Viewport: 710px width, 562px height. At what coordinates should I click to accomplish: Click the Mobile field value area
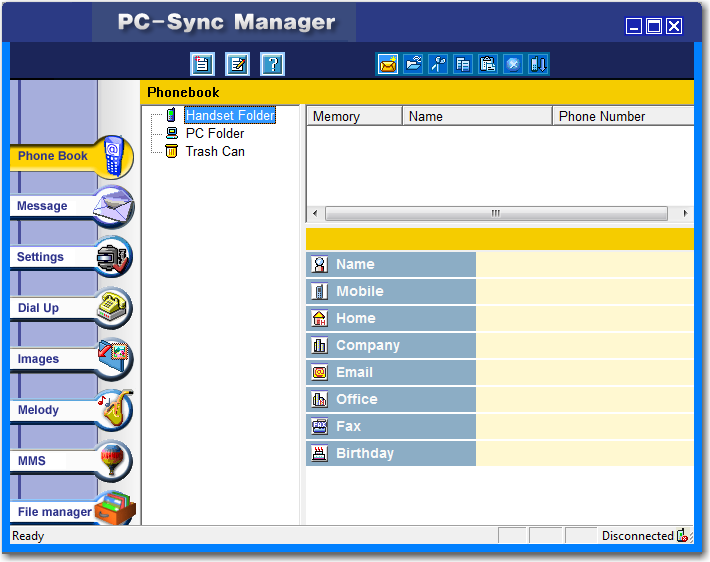click(584, 292)
